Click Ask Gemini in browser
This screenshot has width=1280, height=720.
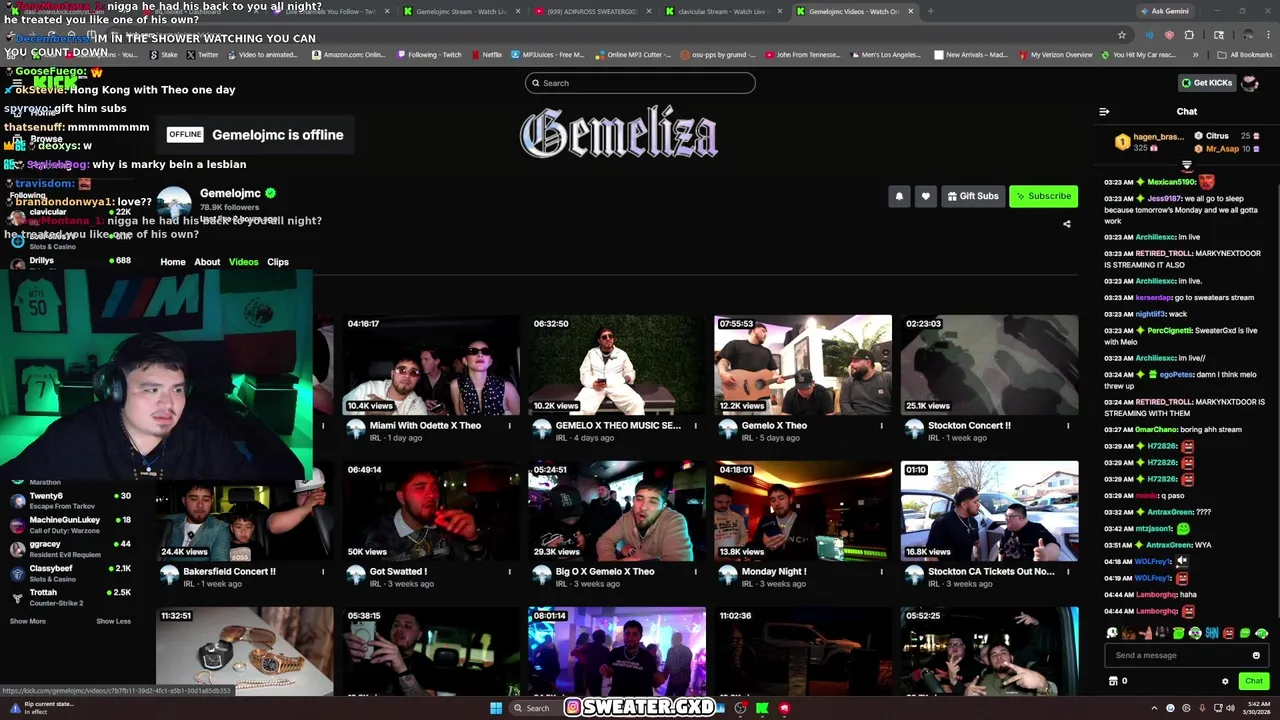click(x=1164, y=11)
